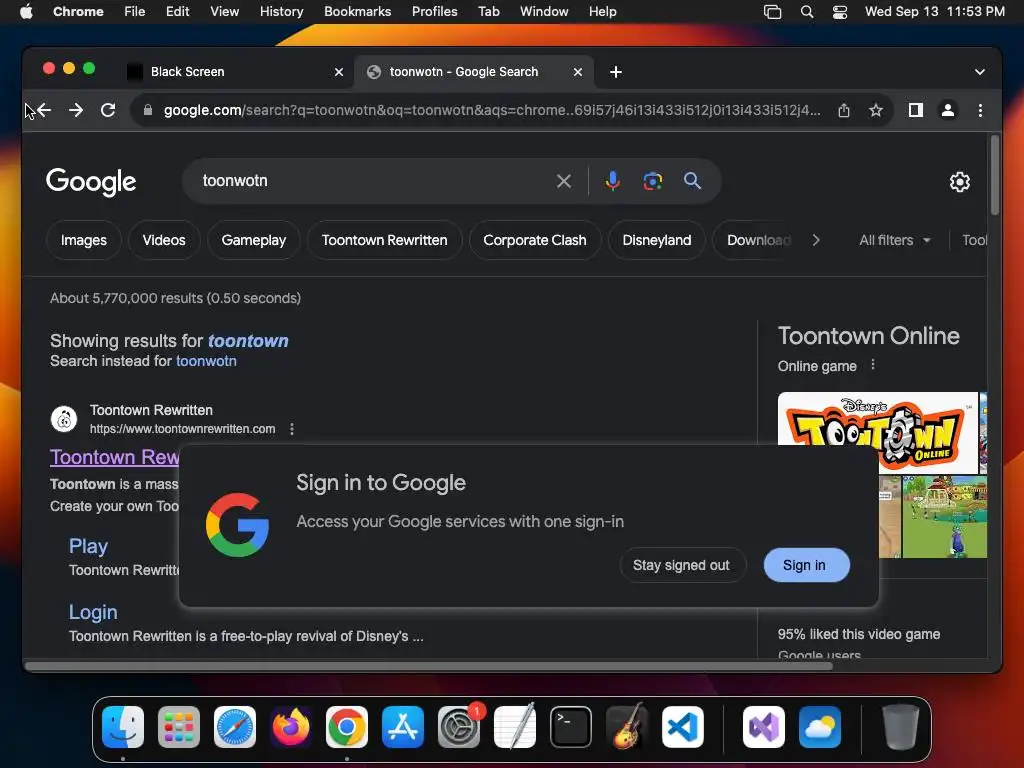Viewport: 1024px width, 768px height.
Task: Click the toontown corrected spelling link
Action: click(x=248, y=341)
